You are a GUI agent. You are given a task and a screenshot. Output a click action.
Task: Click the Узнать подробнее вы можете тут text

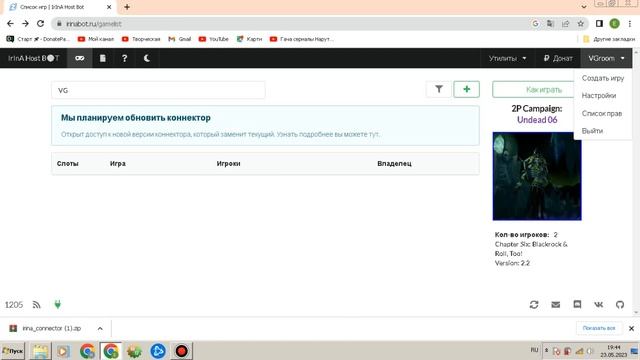328,134
